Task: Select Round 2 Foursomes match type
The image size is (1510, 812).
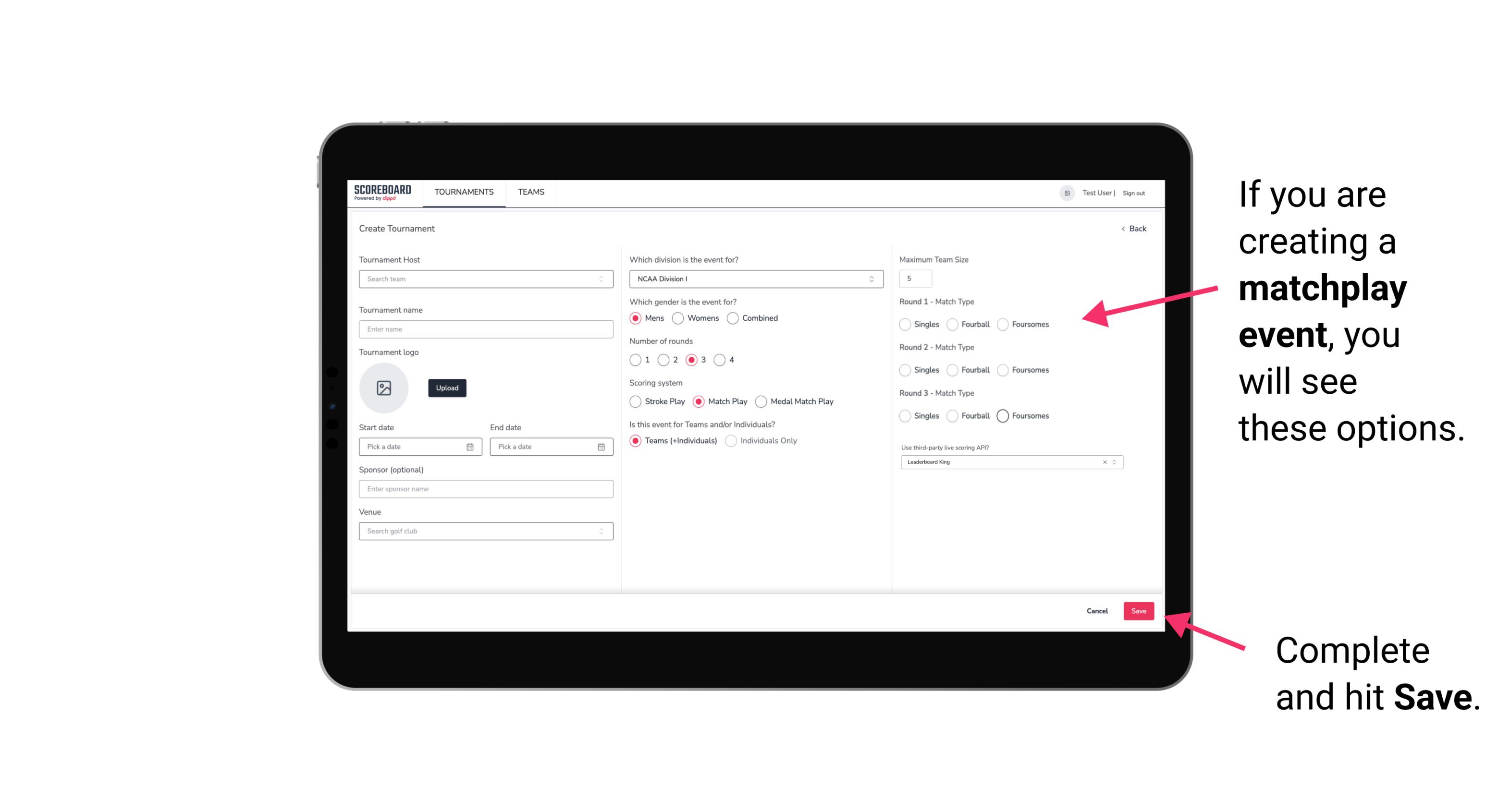Action: click(1003, 370)
